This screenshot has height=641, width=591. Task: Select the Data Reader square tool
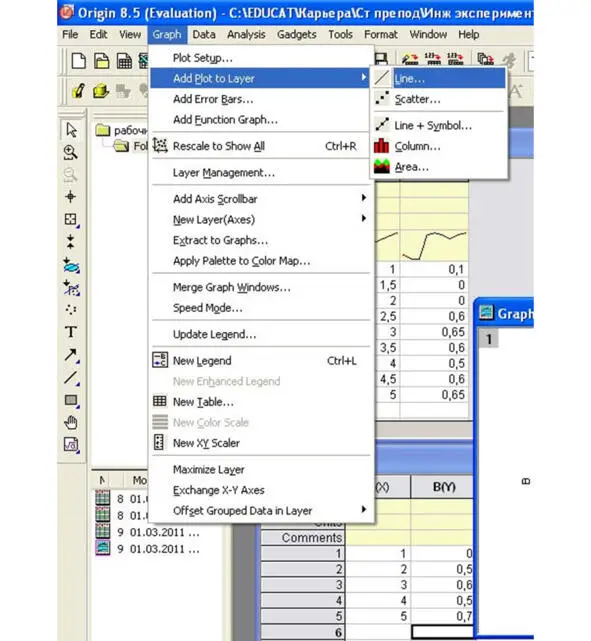coord(71,220)
